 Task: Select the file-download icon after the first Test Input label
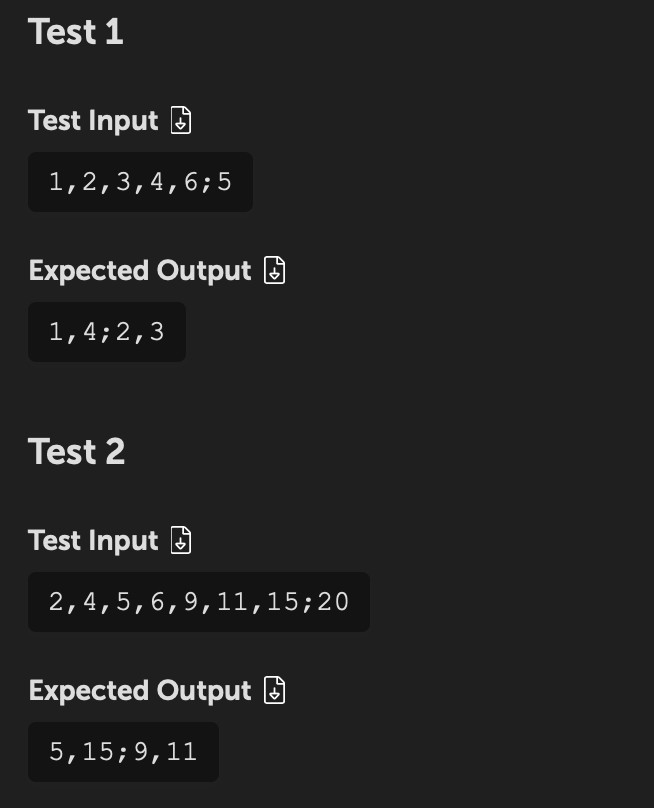[180, 121]
